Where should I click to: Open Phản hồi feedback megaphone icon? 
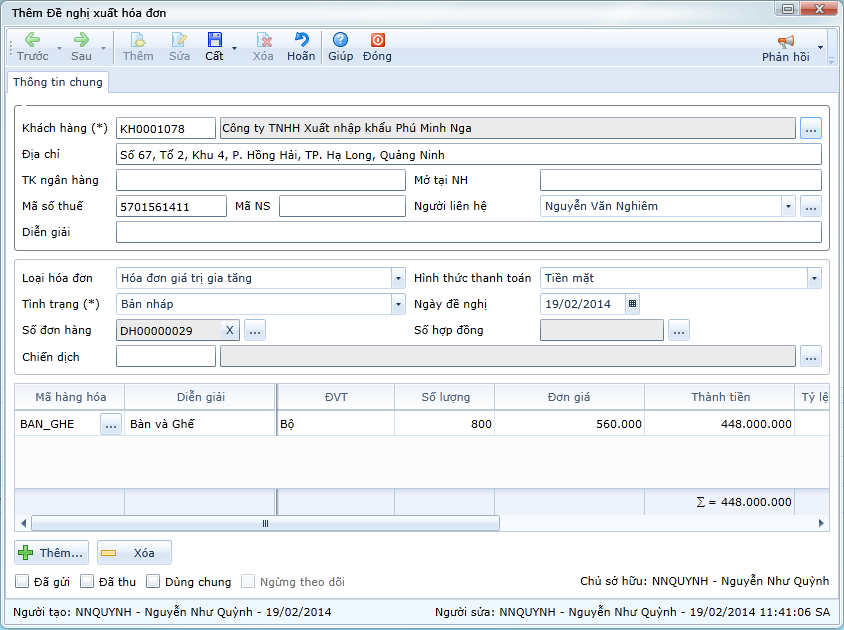pyautogui.click(x=785, y=42)
